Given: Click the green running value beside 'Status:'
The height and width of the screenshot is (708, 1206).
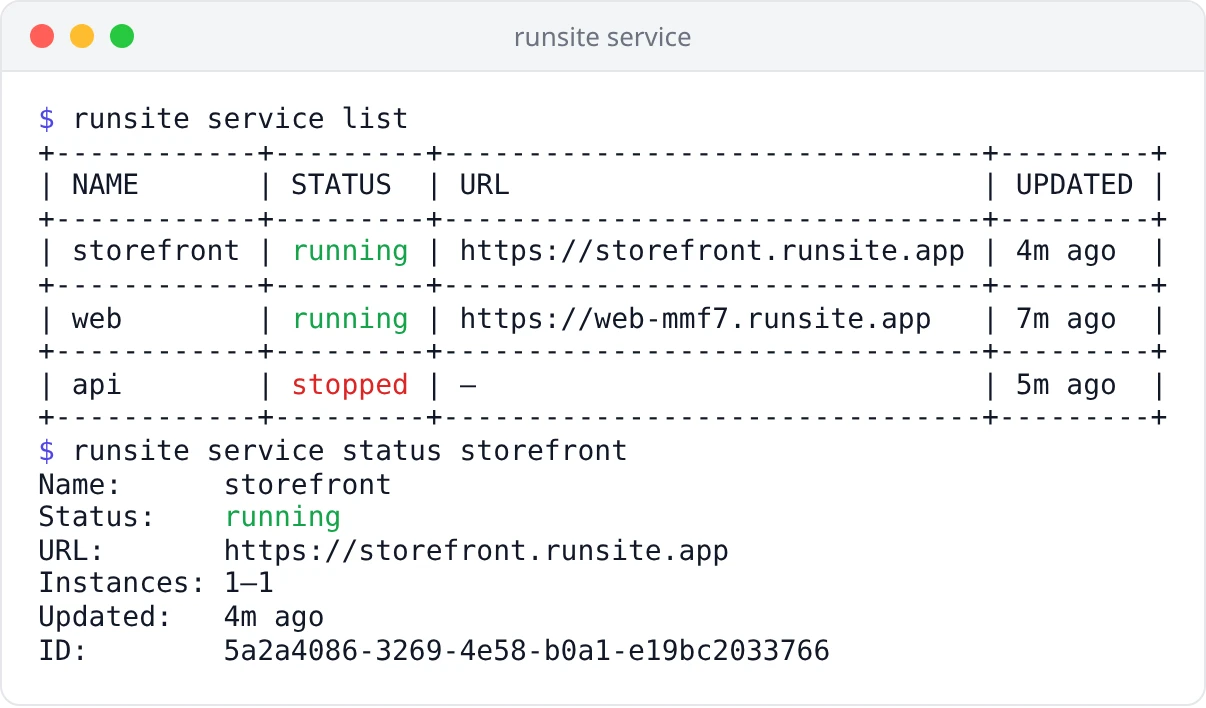Looking at the screenshot, I should [283, 517].
